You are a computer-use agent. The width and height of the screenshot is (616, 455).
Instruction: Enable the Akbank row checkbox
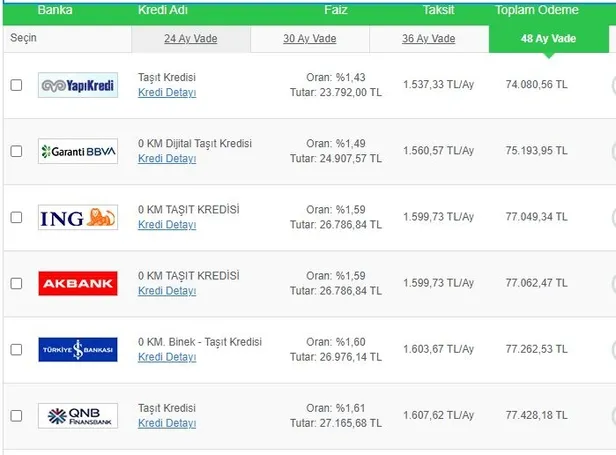pos(16,284)
